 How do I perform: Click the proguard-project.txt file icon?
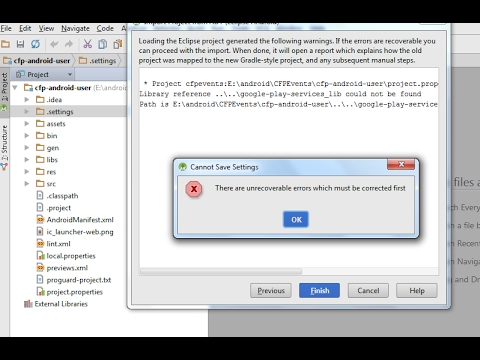pyautogui.click(x=40, y=280)
